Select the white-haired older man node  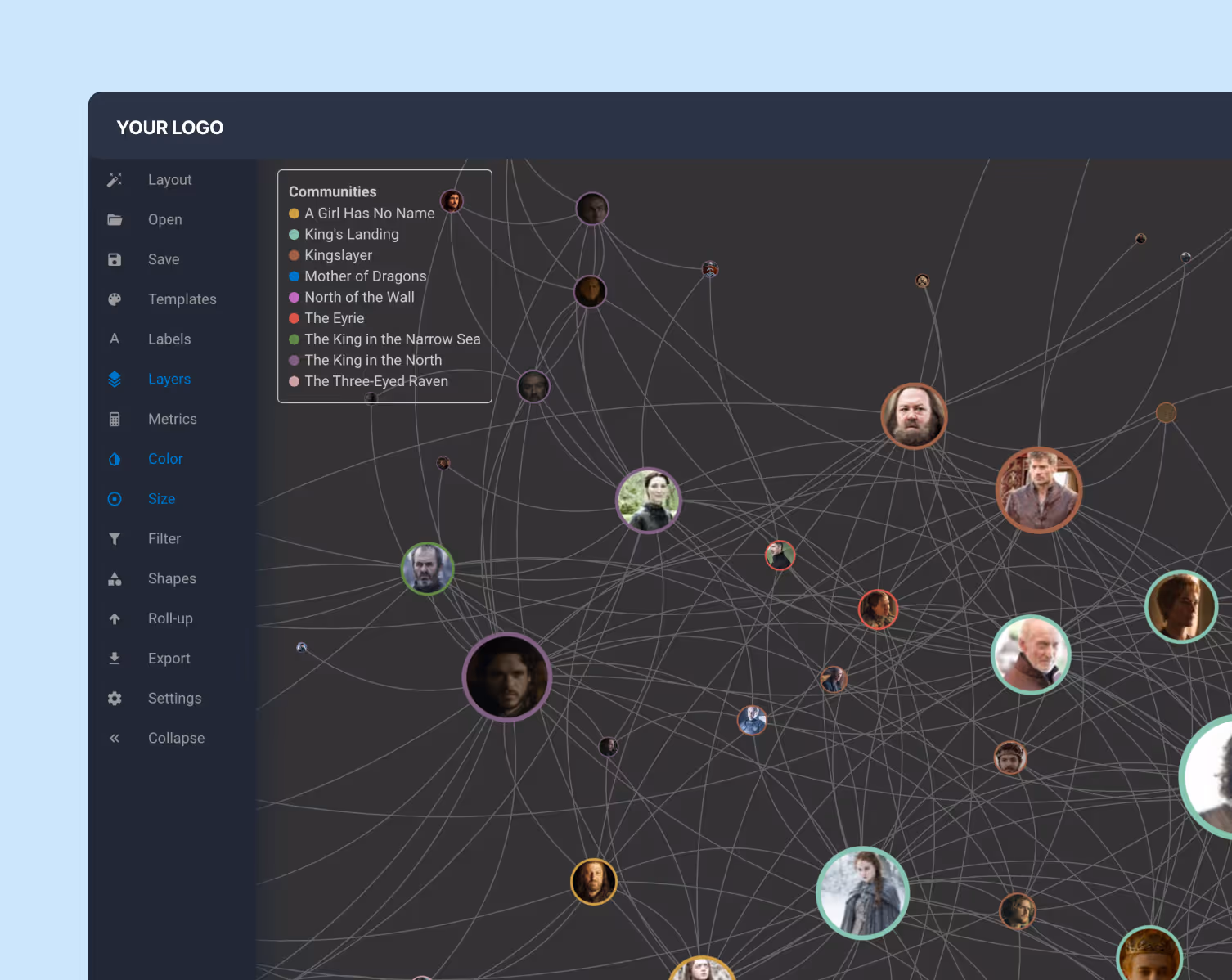[1031, 655]
